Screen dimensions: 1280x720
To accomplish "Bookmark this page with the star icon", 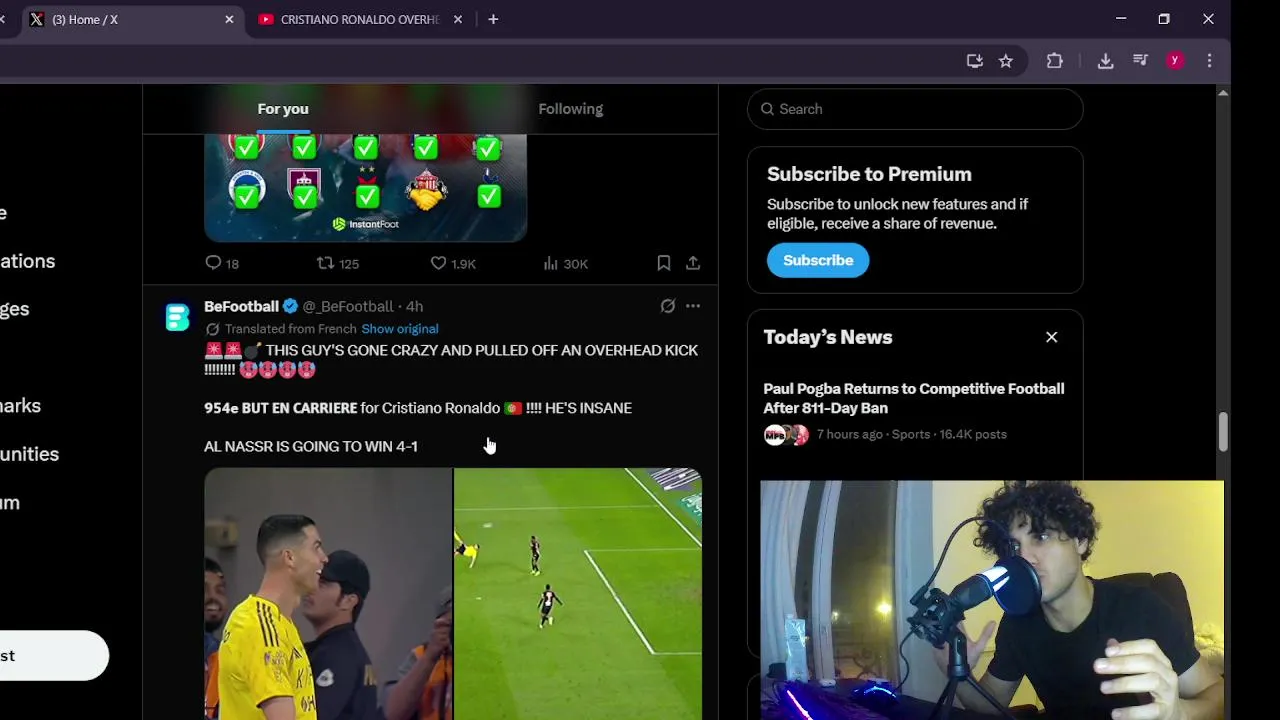I will pyautogui.click(x=1006, y=61).
